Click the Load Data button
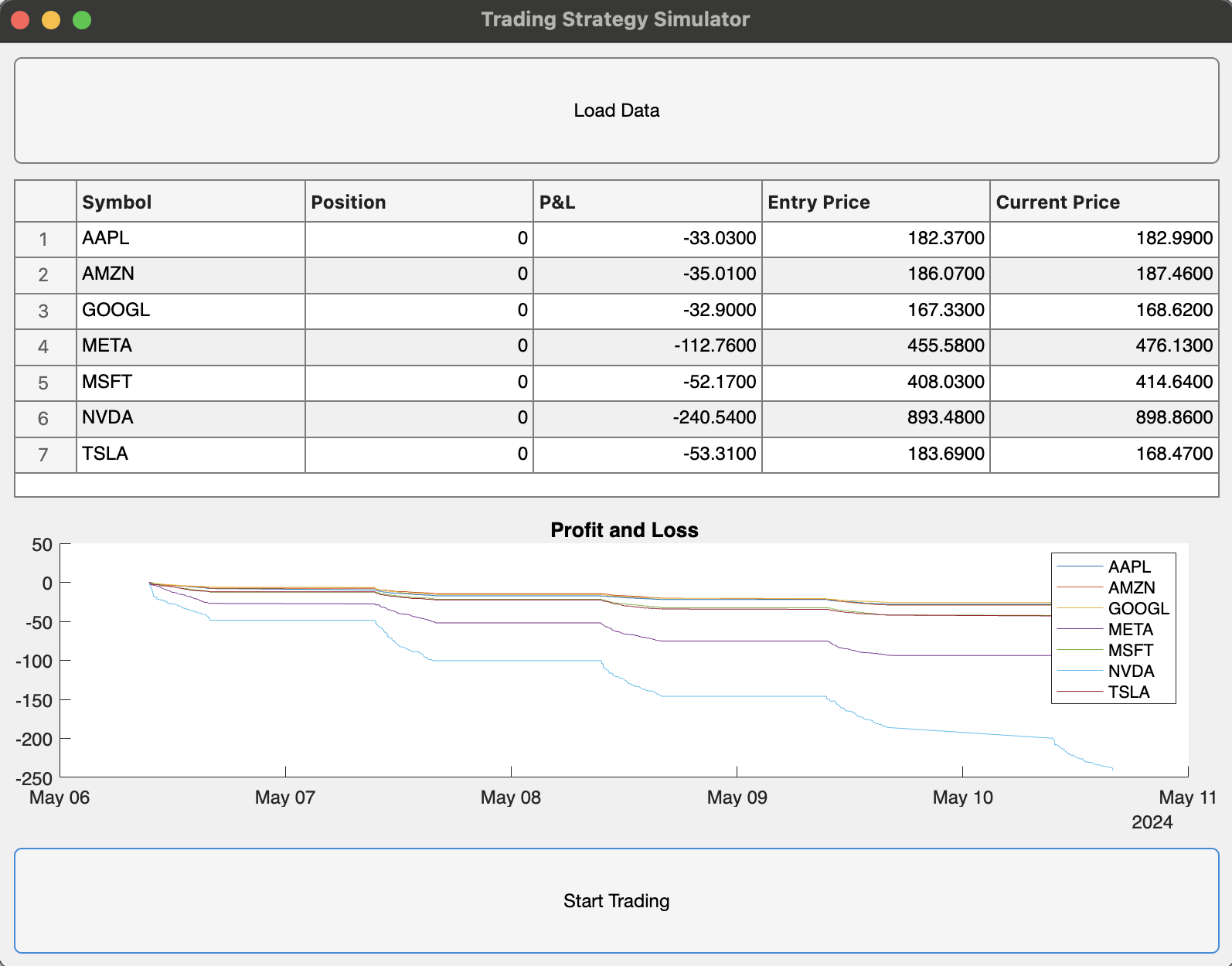Viewport: 1232px width, 966px height. (x=616, y=111)
